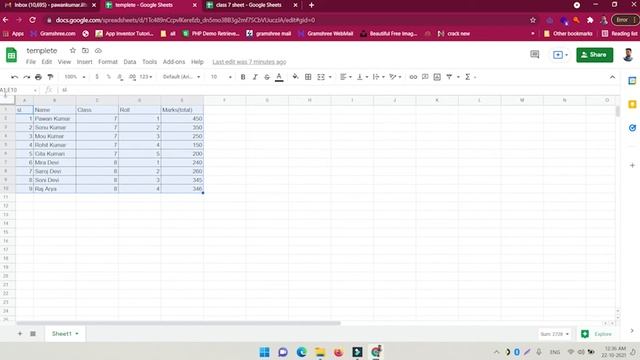
Task: Print the spreadsheet
Action: [x=38, y=77]
